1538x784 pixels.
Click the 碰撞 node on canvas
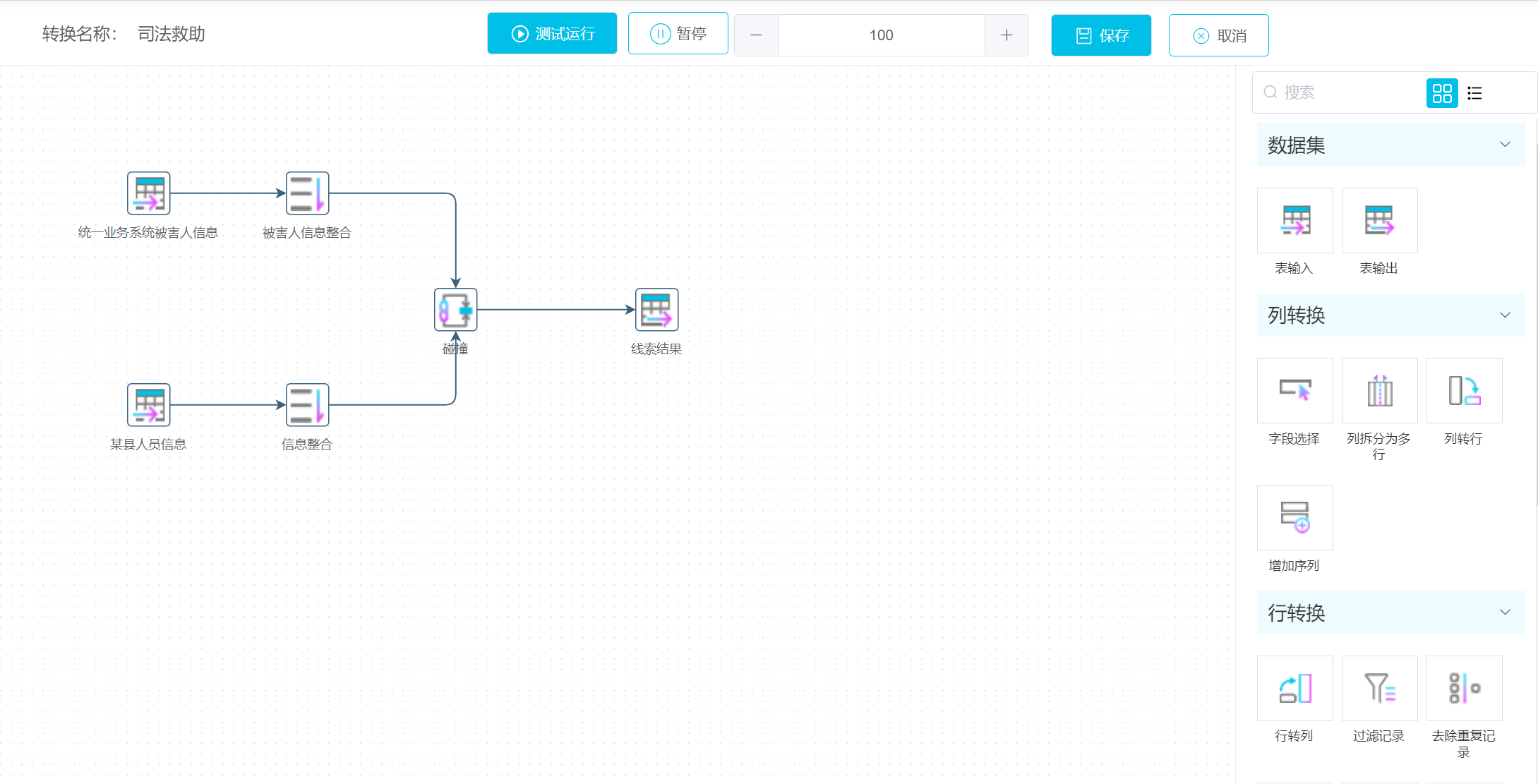tap(455, 310)
